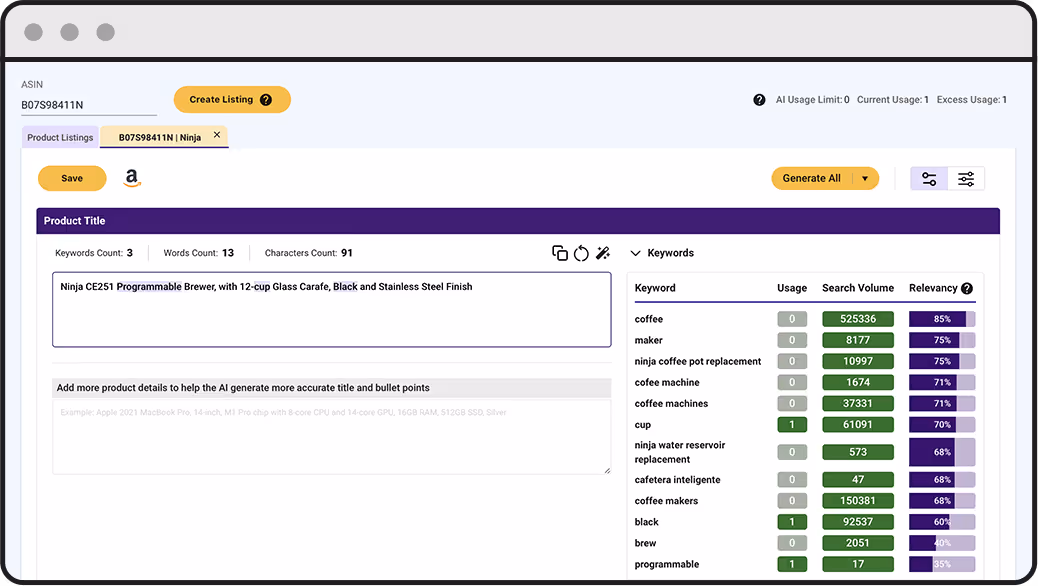
Task: Collapse the Keywords section chevron
Action: click(636, 253)
